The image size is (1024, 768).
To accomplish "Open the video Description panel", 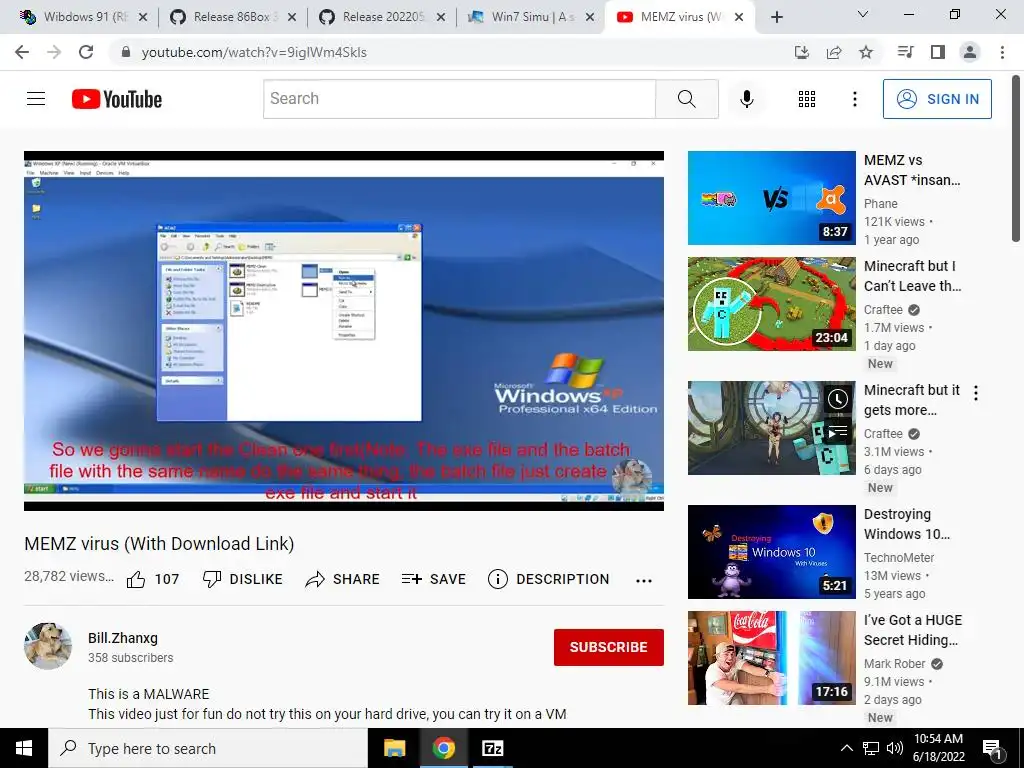I will coord(549,579).
